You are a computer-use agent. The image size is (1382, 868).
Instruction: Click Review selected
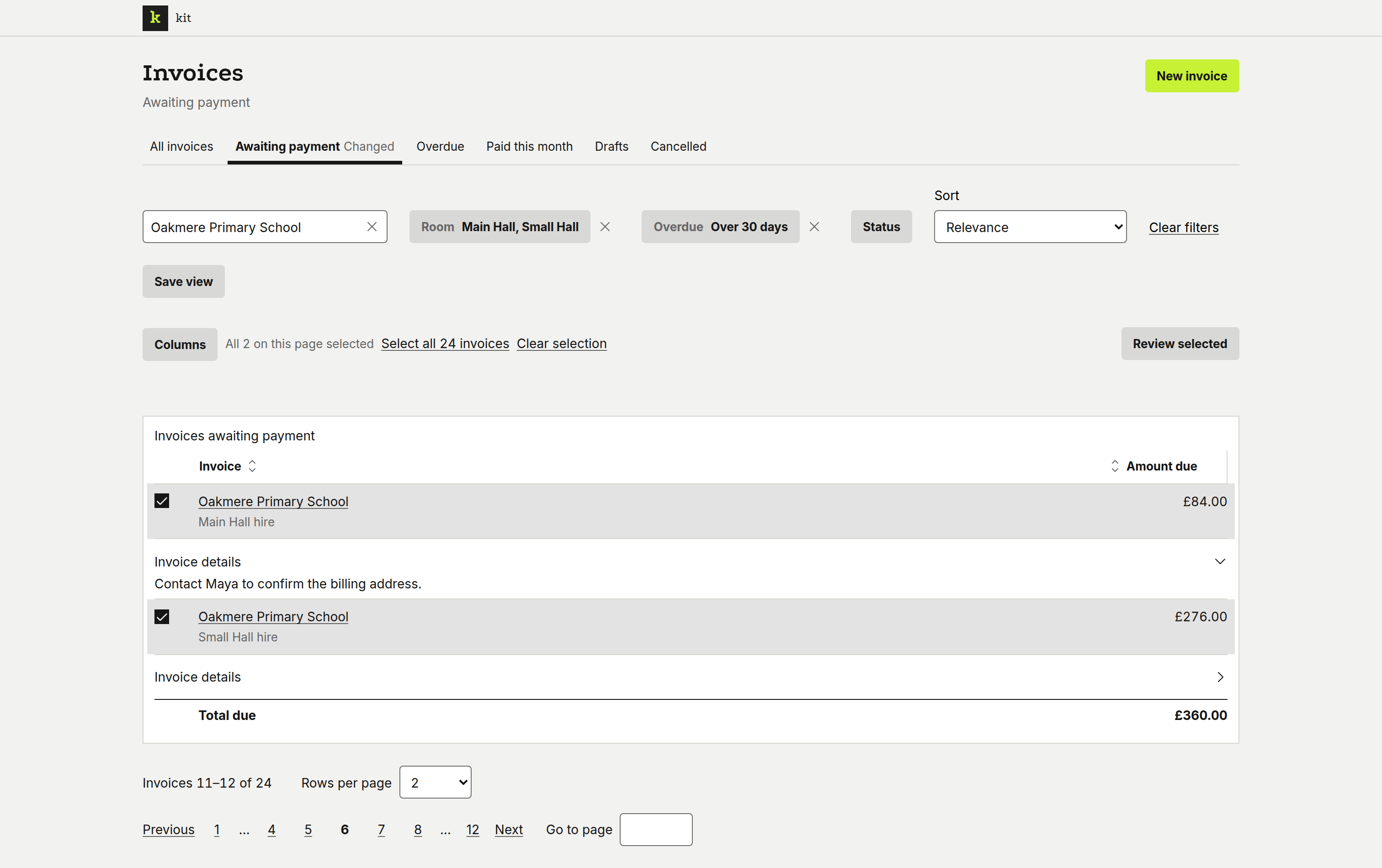(x=1180, y=344)
